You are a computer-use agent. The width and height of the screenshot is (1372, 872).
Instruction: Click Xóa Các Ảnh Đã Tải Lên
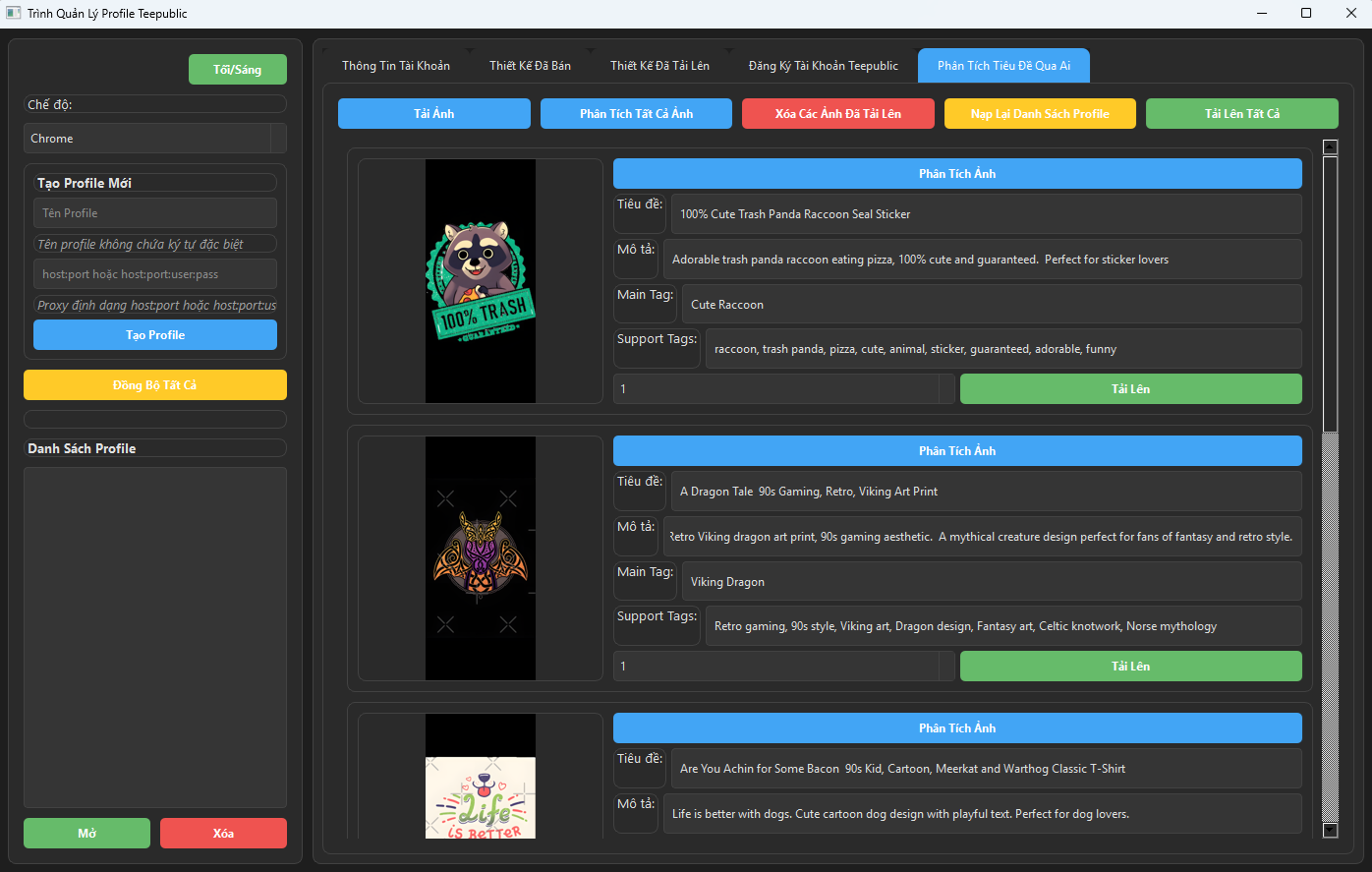pyautogui.click(x=837, y=113)
